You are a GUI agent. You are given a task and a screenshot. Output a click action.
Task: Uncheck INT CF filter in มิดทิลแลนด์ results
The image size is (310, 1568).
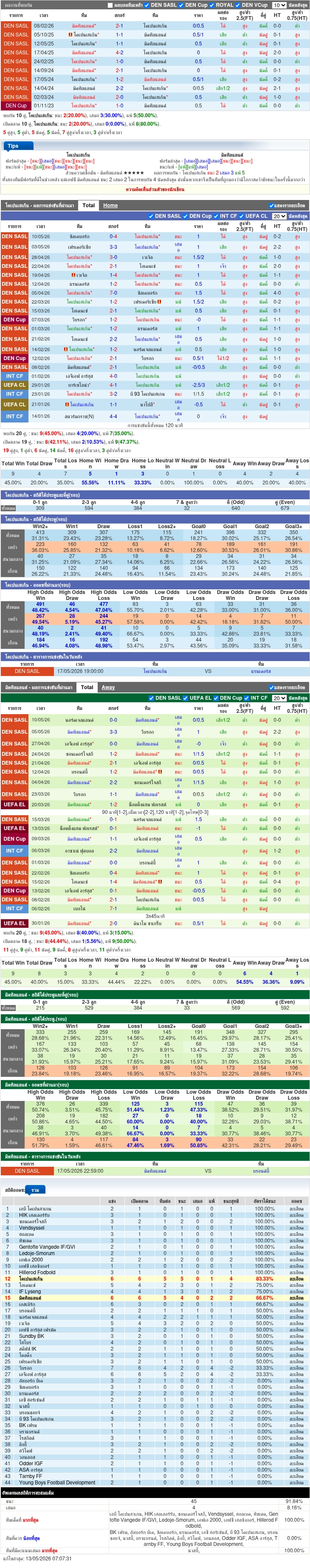pyautogui.click(x=246, y=698)
